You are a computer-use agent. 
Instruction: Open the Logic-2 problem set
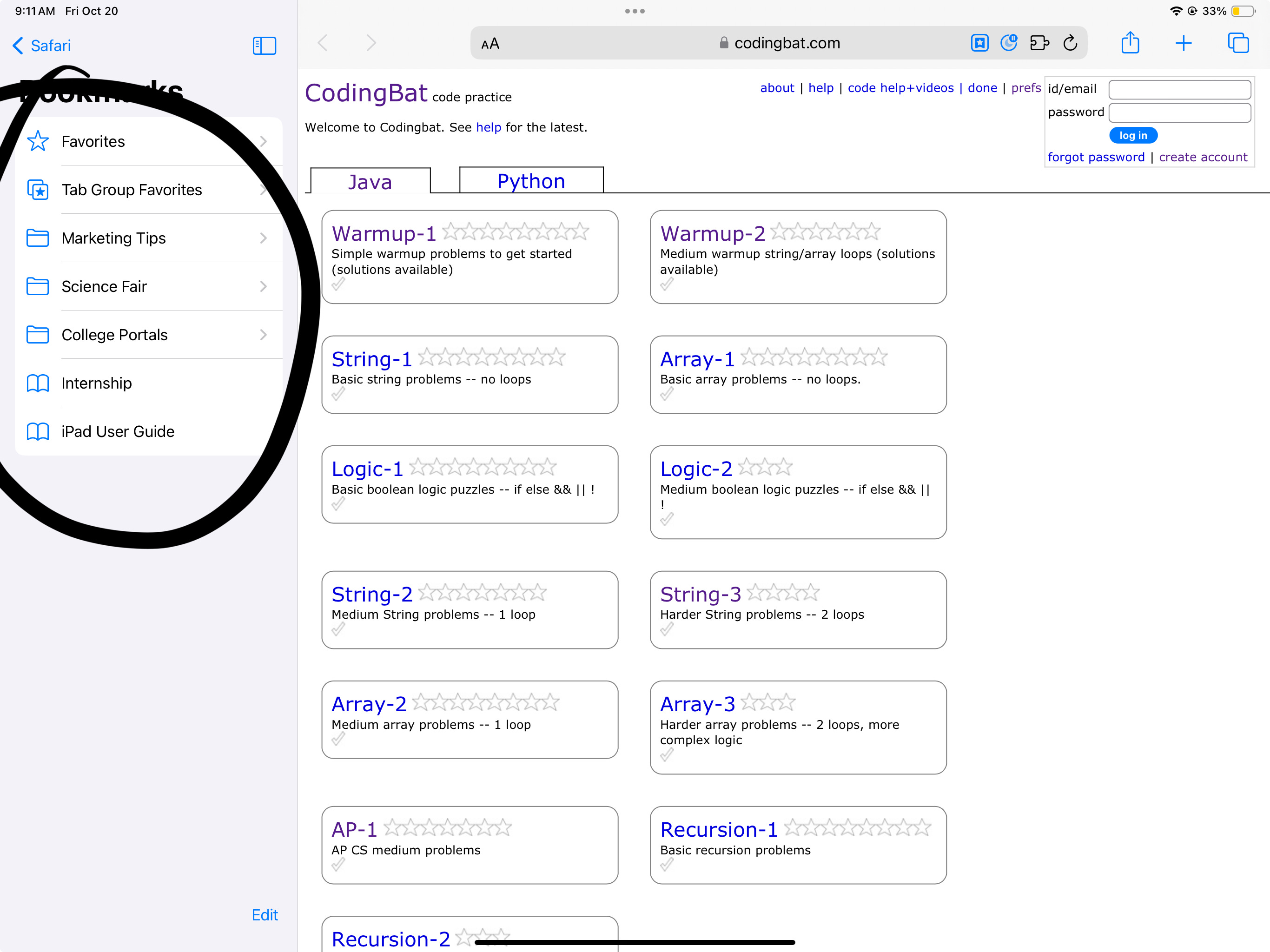click(x=696, y=469)
